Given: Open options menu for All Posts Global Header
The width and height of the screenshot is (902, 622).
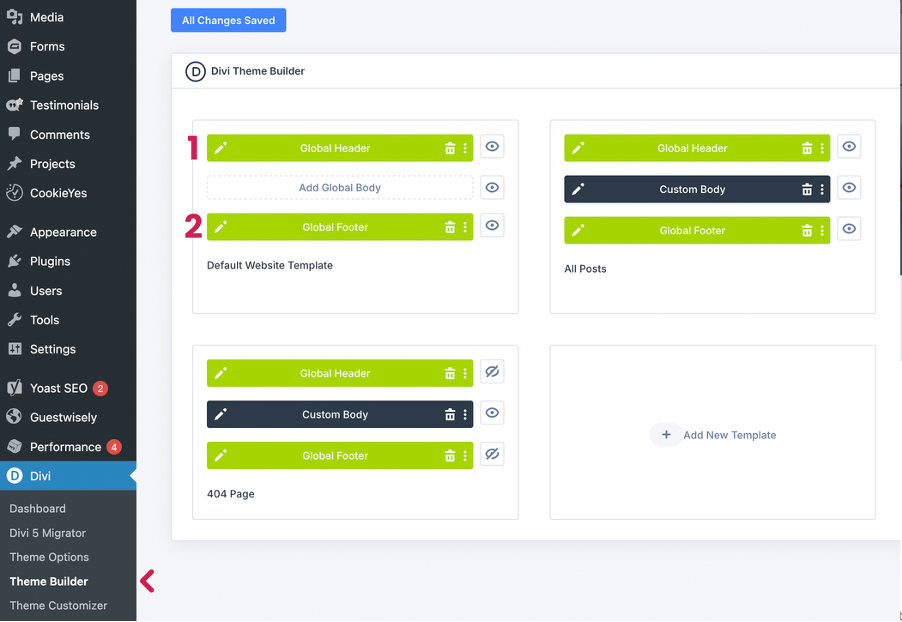Looking at the screenshot, I should pyautogui.click(x=822, y=148).
